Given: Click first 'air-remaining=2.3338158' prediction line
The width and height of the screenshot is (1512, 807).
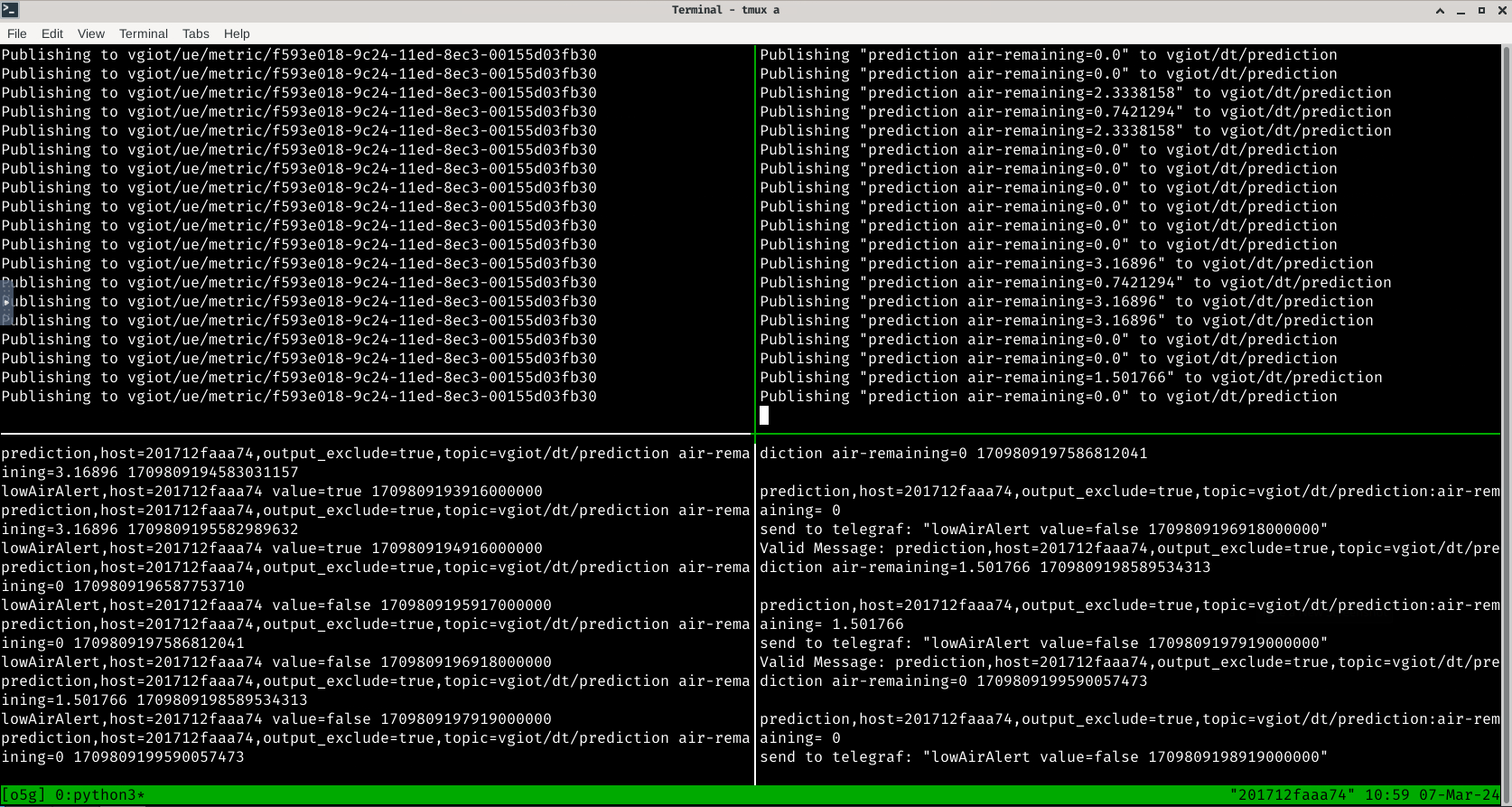Looking at the screenshot, I should click(x=1076, y=93).
